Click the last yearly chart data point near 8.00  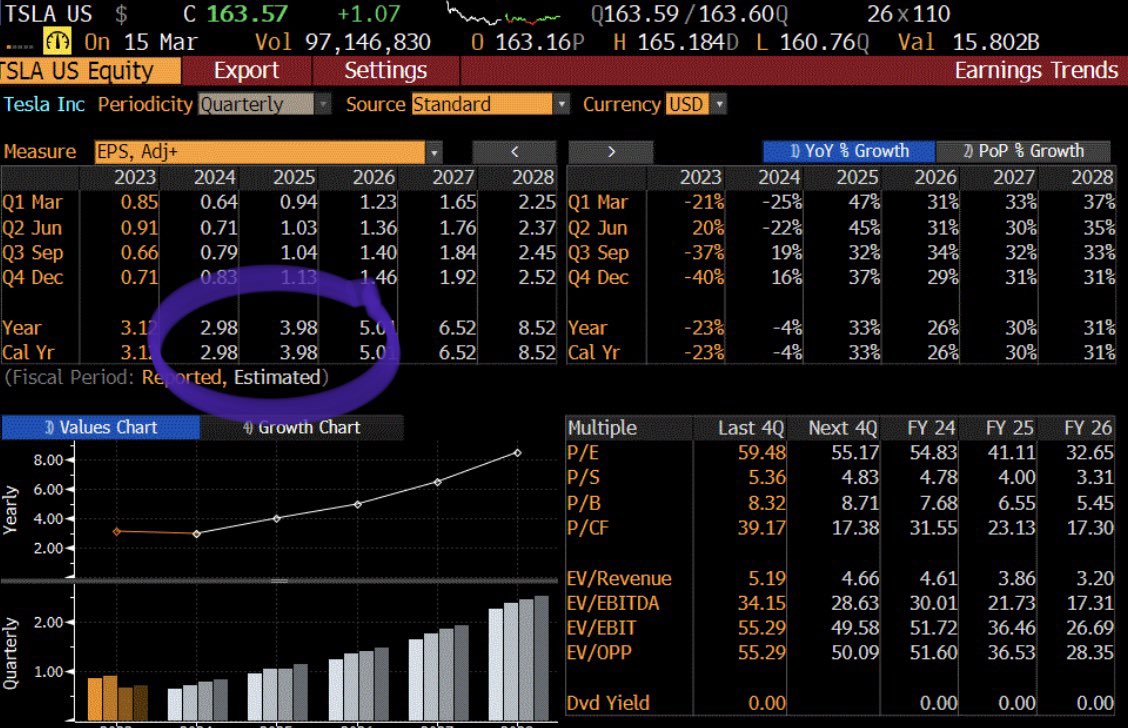[517, 453]
